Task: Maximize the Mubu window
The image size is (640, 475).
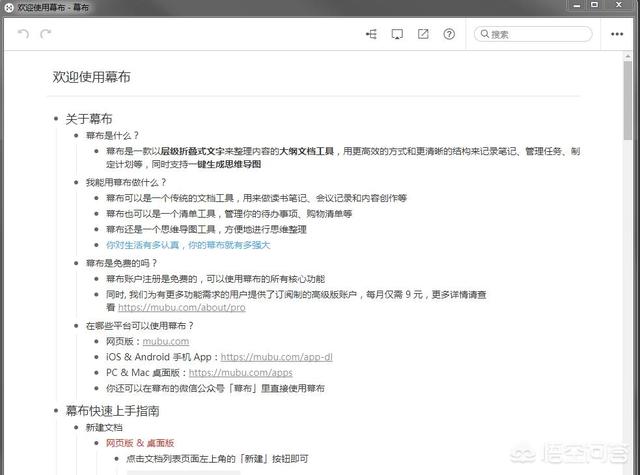Action: coord(595,5)
